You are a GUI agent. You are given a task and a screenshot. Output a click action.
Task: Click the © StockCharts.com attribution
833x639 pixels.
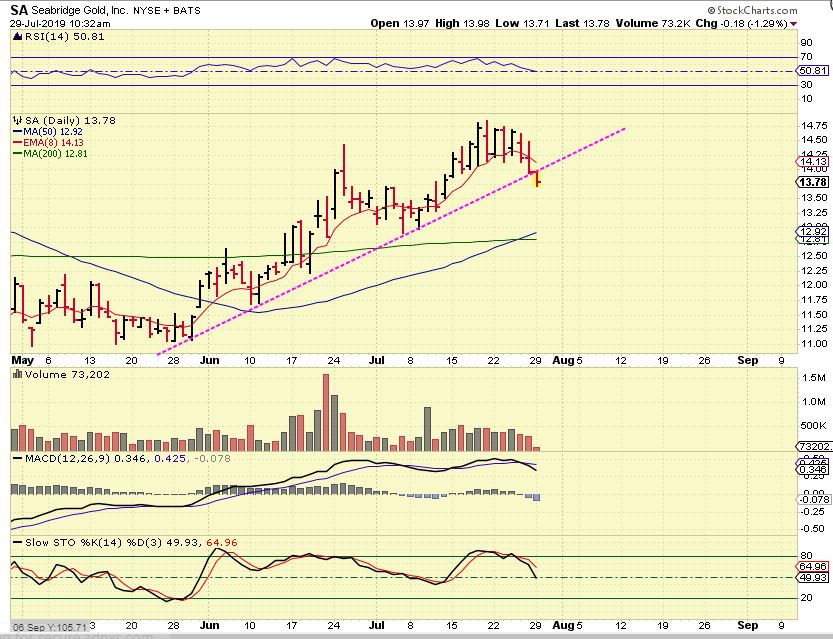[x=752, y=10]
